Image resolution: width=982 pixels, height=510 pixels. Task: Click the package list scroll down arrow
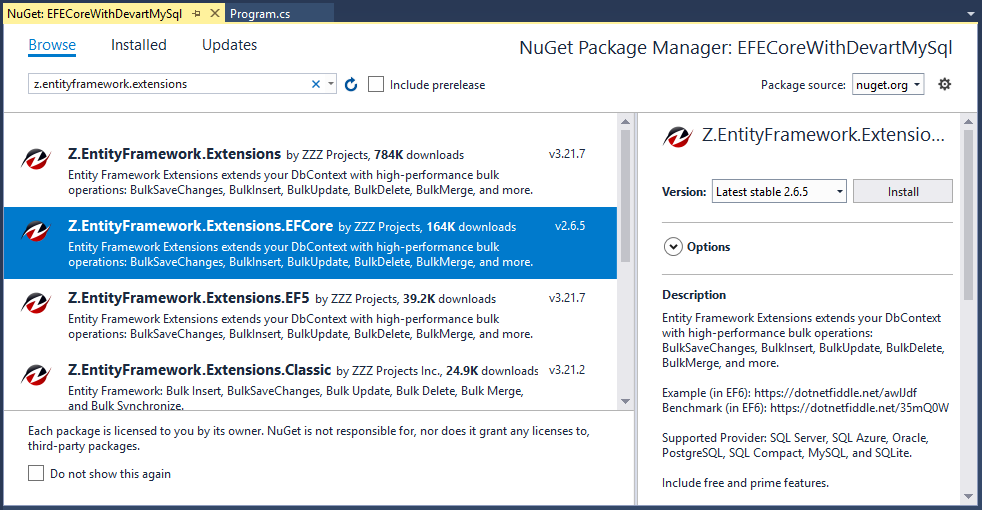pos(625,401)
